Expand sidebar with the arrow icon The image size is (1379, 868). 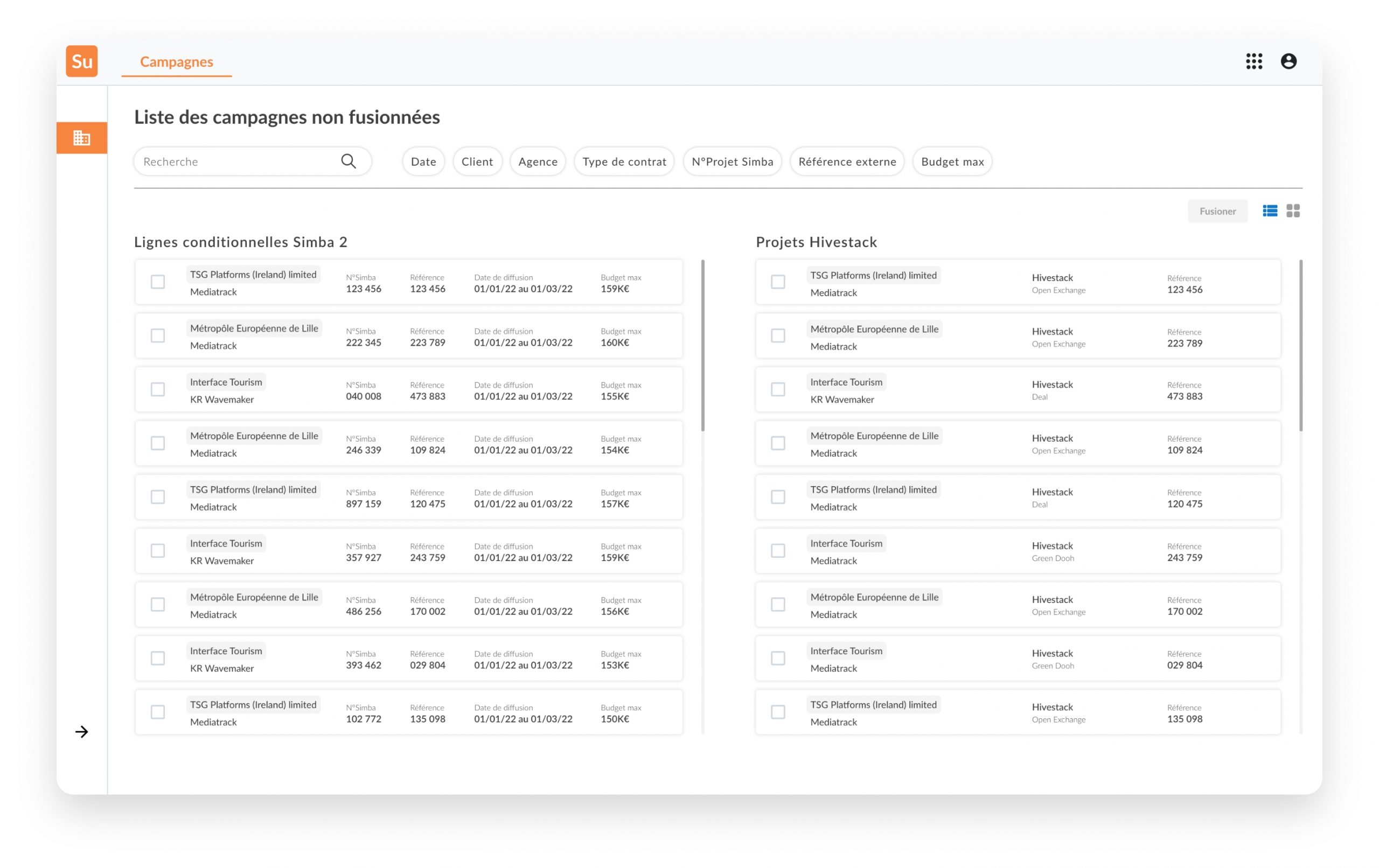click(81, 732)
